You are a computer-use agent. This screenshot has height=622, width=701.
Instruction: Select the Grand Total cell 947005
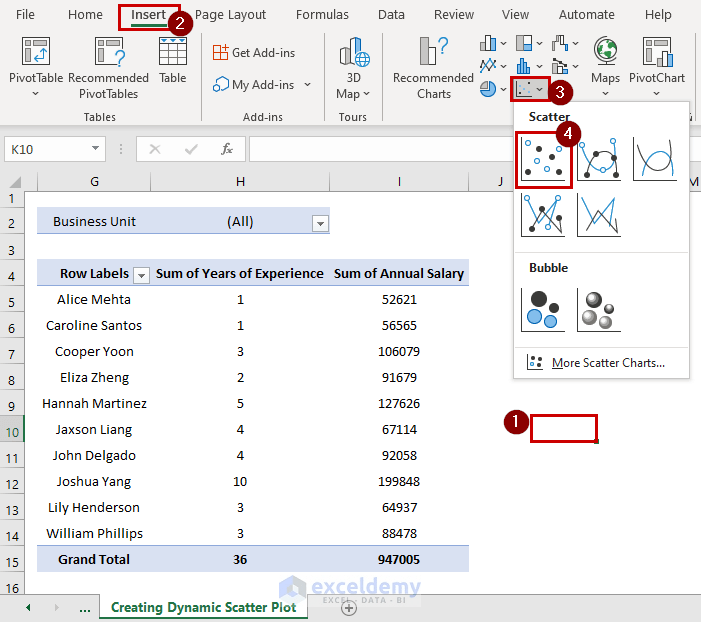tap(399, 559)
